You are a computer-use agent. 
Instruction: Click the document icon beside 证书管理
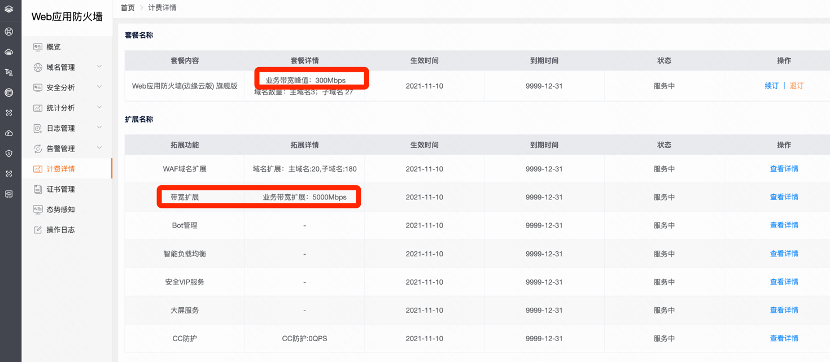(37, 189)
